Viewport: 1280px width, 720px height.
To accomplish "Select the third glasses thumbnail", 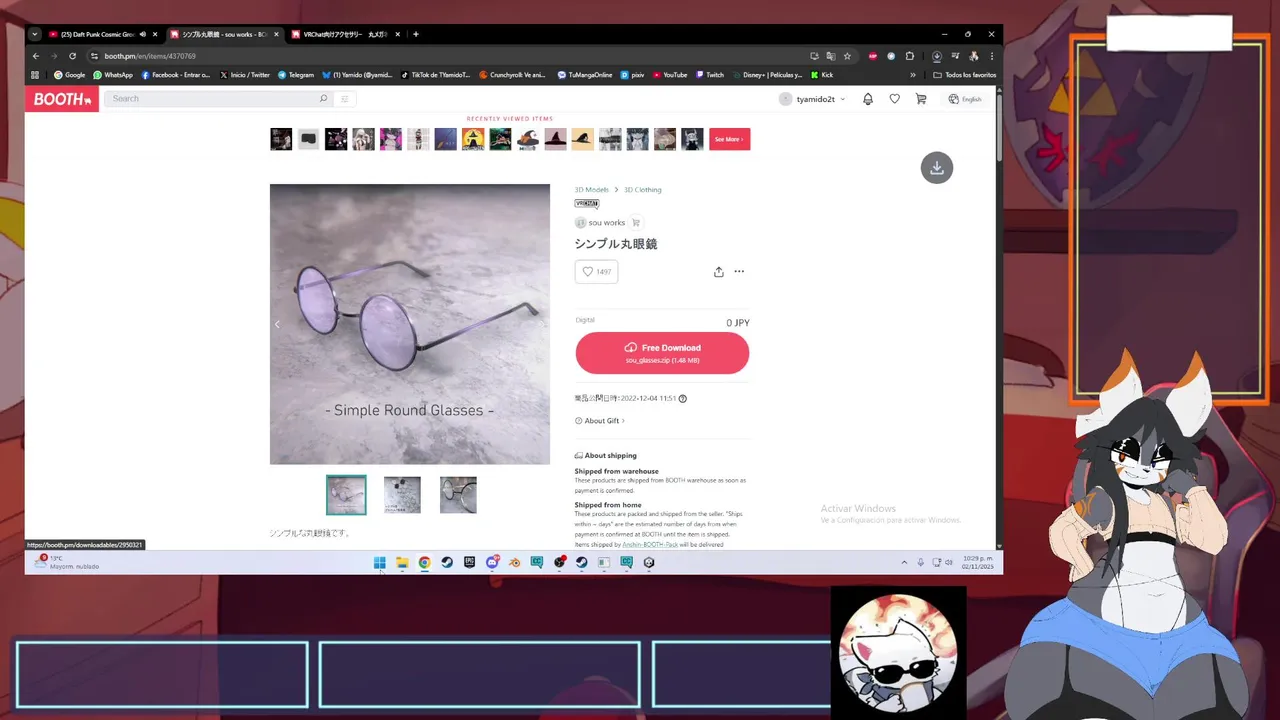I will [458, 495].
